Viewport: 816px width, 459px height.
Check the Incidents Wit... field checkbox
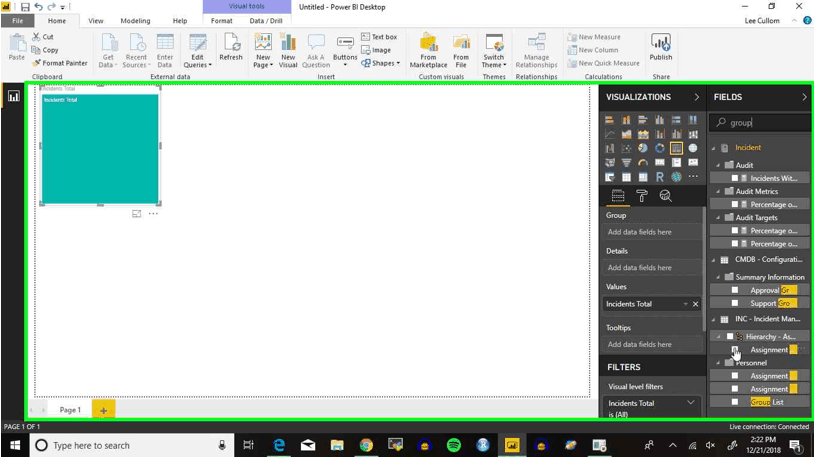735,178
